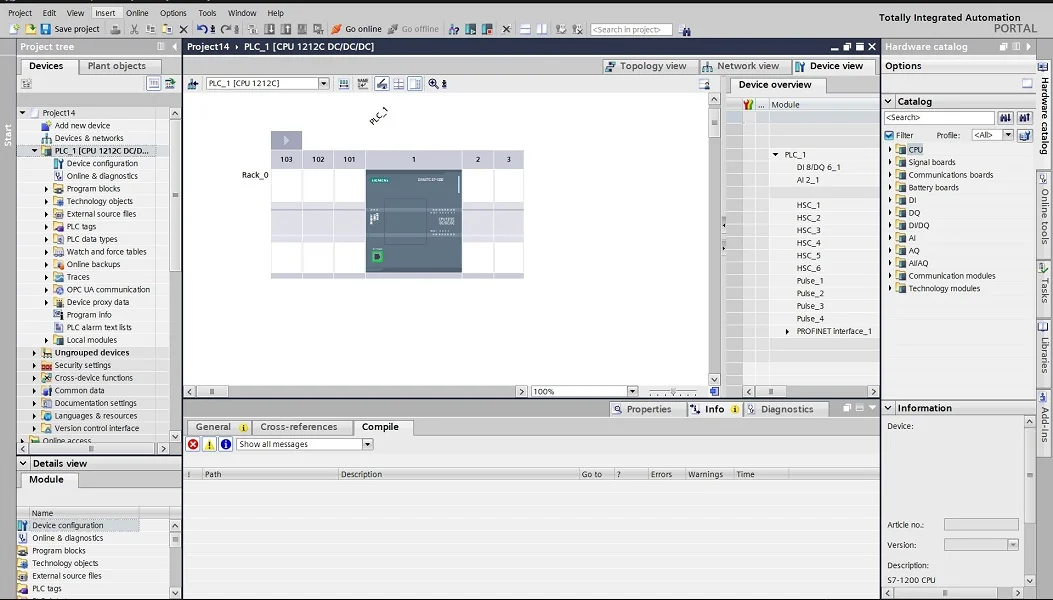1053x600 pixels.
Task: Open the Options menu
Action: (x=173, y=13)
